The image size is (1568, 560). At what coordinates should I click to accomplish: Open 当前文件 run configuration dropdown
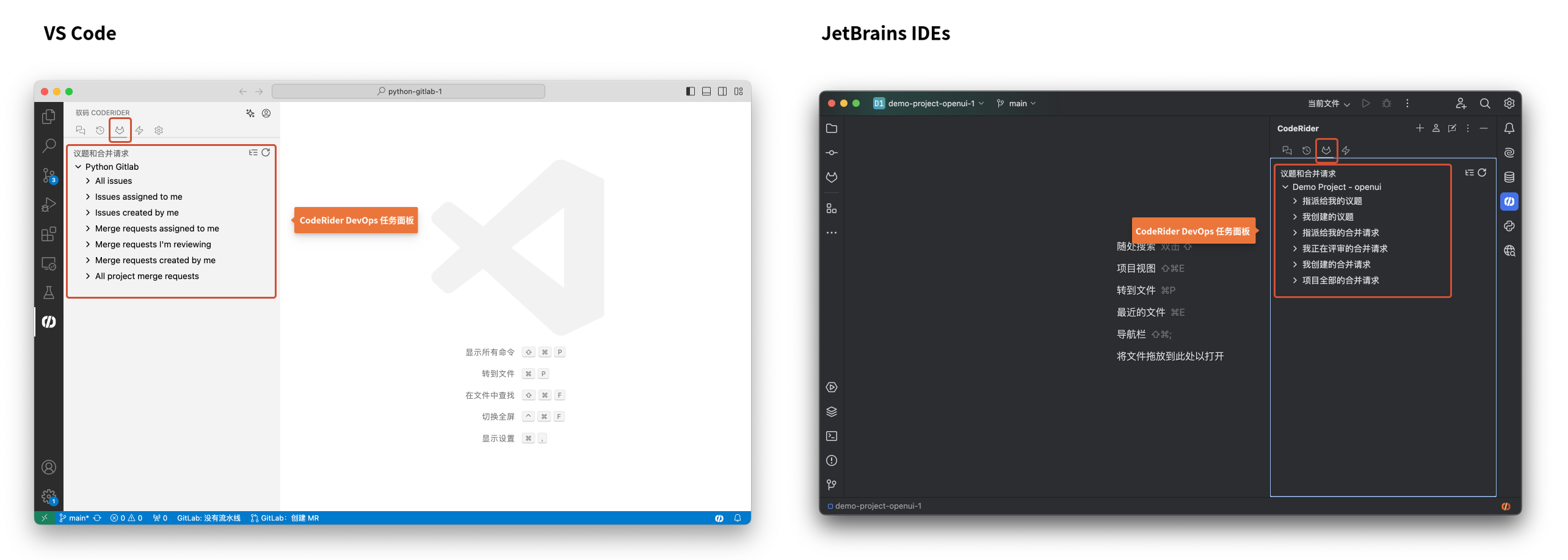click(x=1329, y=103)
